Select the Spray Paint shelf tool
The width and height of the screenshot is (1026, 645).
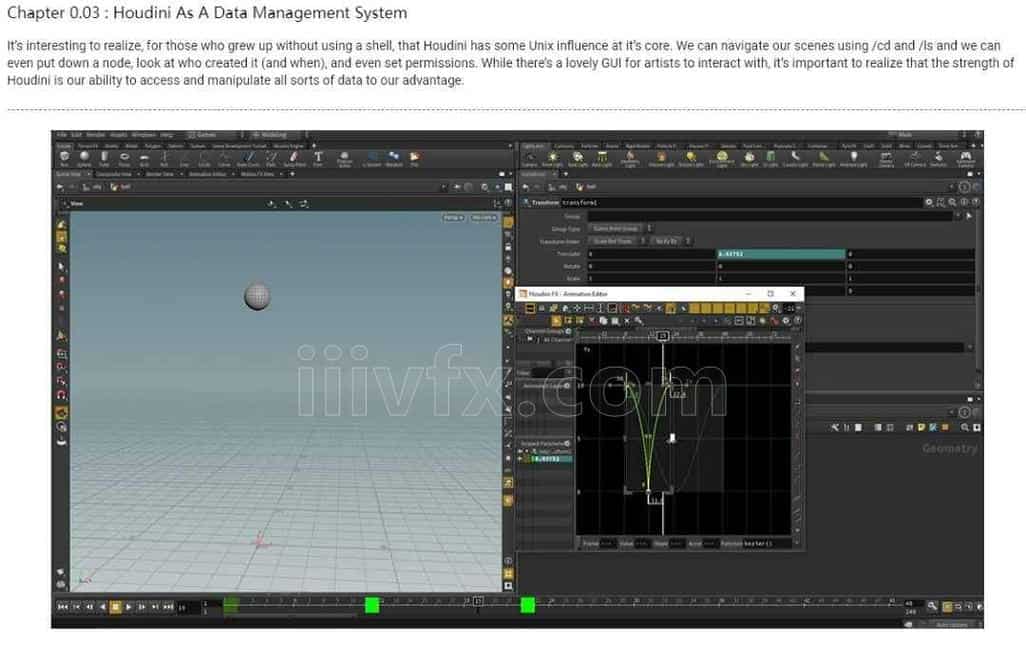click(x=294, y=158)
